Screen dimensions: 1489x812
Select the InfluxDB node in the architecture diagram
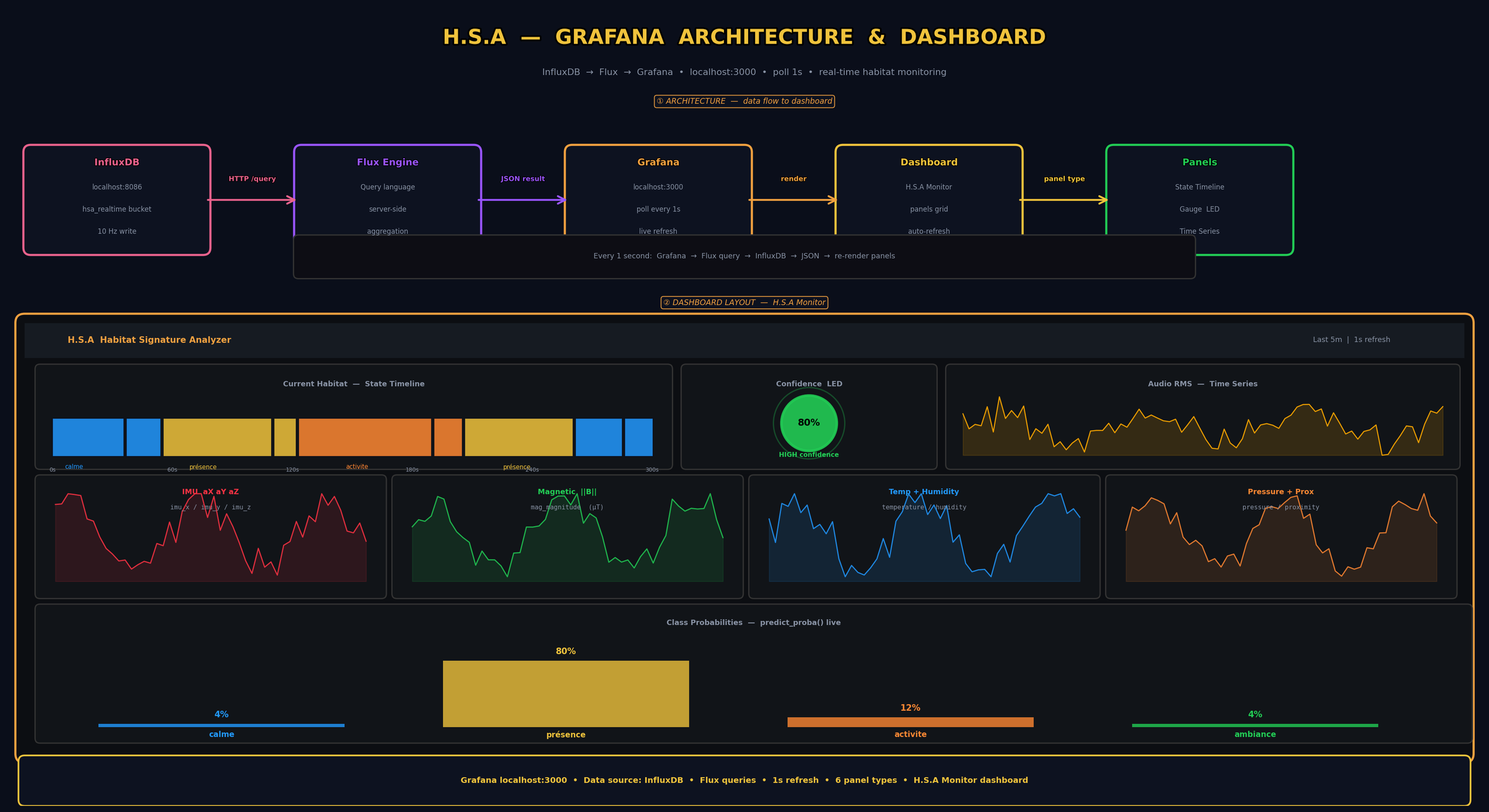pyautogui.click(x=117, y=199)
